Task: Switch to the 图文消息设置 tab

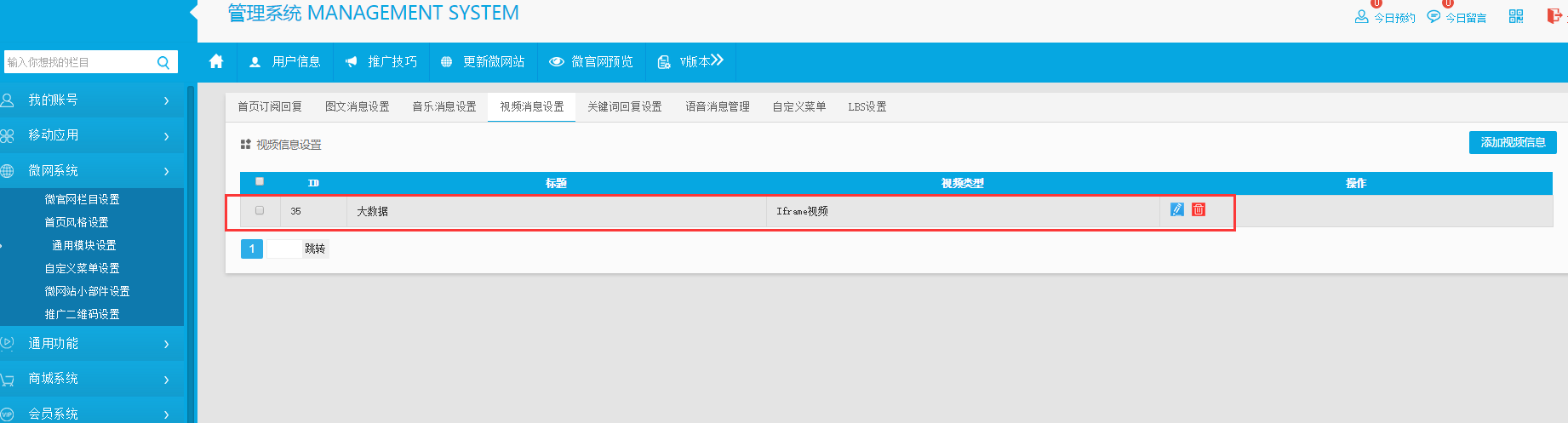Action: [358, 106]
